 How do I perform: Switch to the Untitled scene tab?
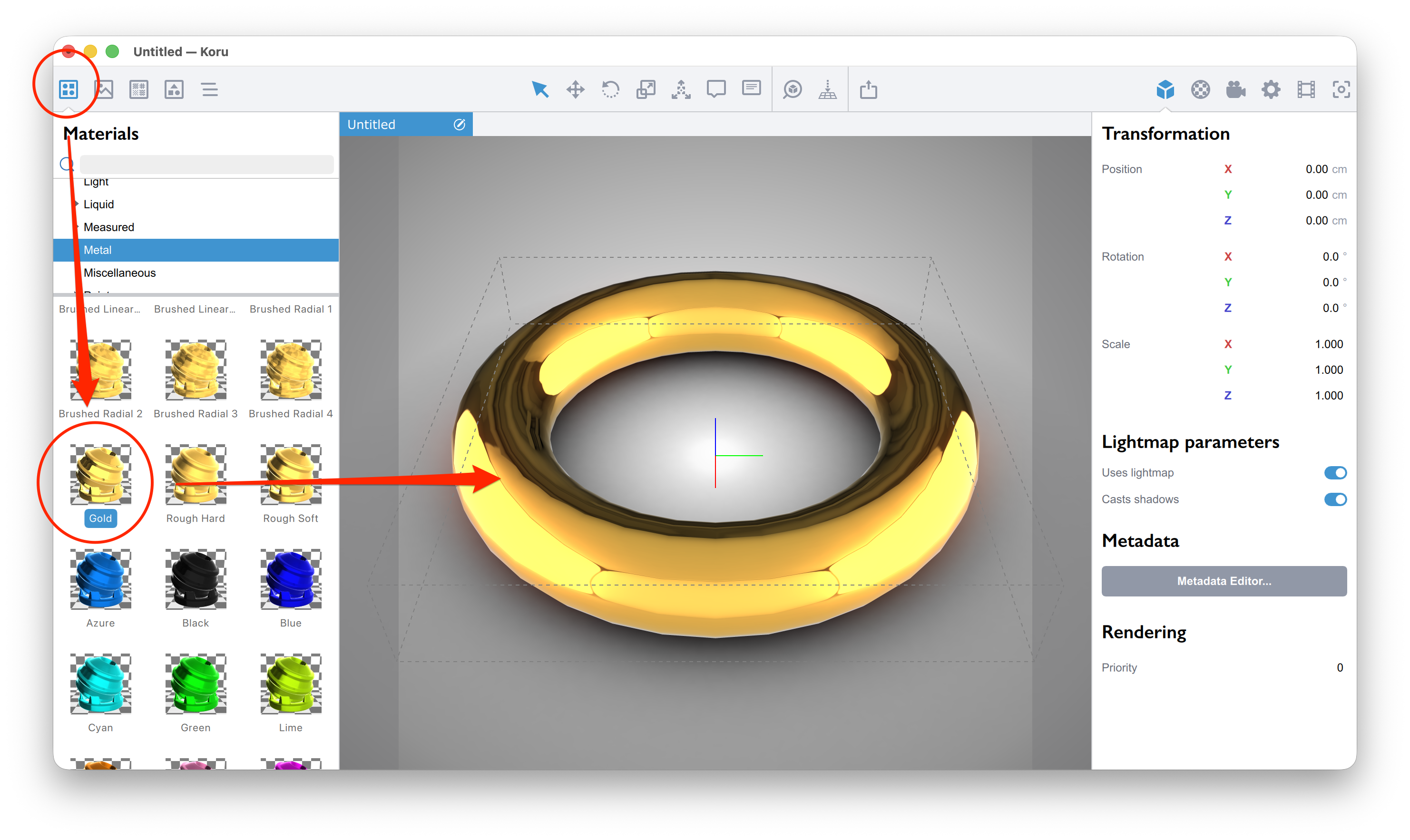405,125
